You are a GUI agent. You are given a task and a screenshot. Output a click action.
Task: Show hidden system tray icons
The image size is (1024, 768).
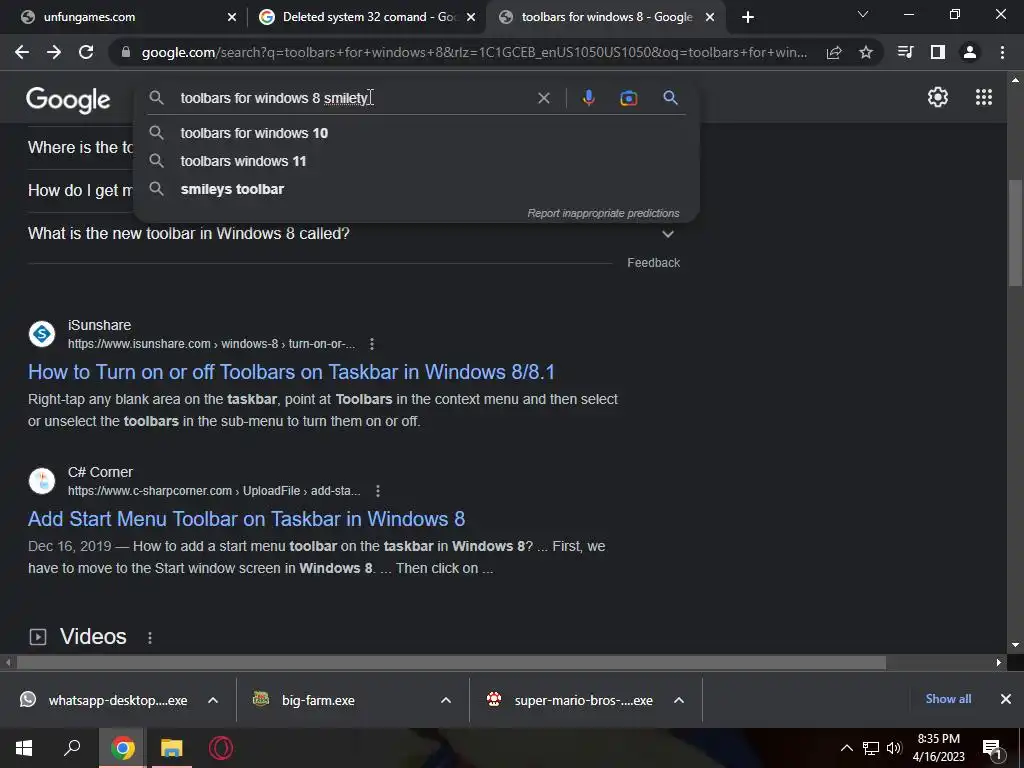(x=846, y=748)
